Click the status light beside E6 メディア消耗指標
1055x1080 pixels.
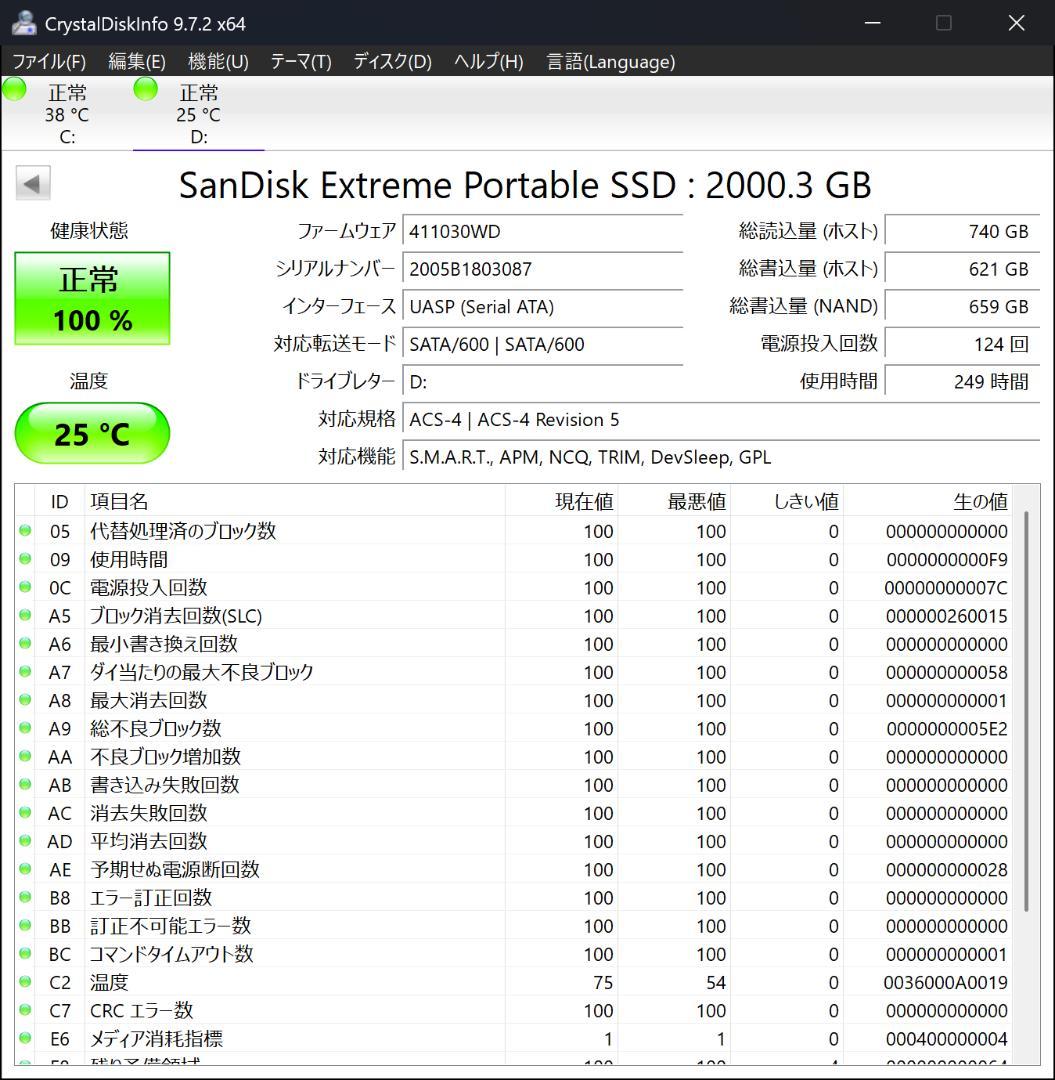tap(25, 1039)
